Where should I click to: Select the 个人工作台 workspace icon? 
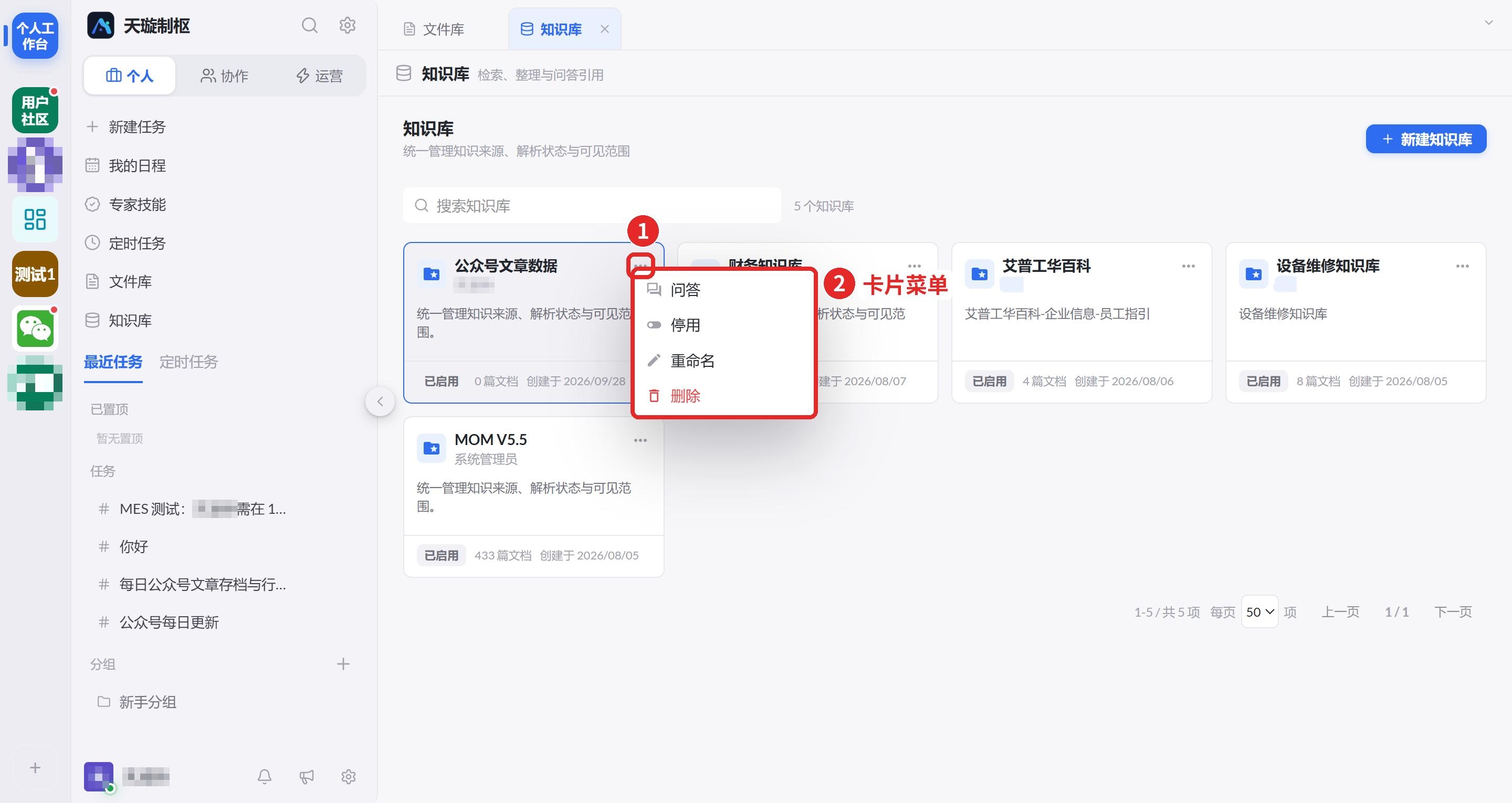tap(35, 36)
